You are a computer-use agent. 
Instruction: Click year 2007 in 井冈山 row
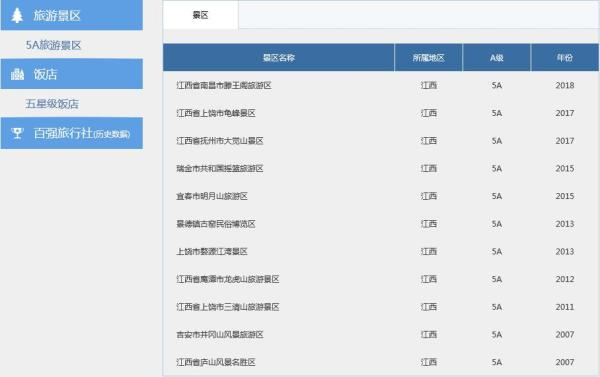pyautogui.click(x=565, y=335)
